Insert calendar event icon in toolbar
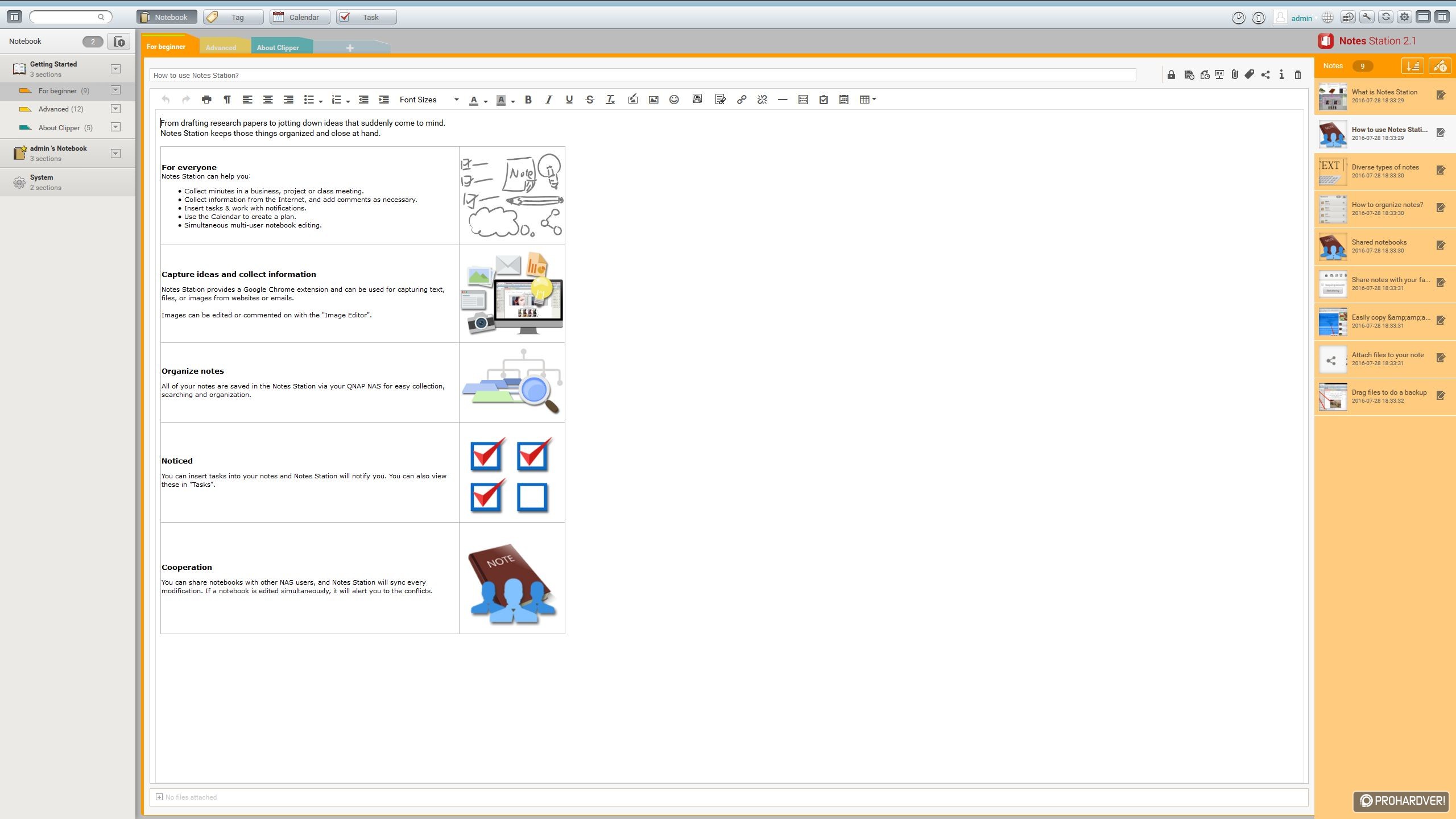1456x819 pixels. coord(844,100)
